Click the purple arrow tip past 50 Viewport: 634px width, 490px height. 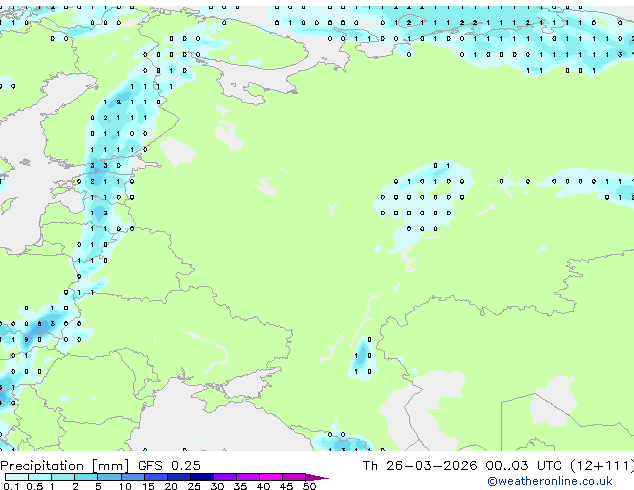[x=317, y=477]
